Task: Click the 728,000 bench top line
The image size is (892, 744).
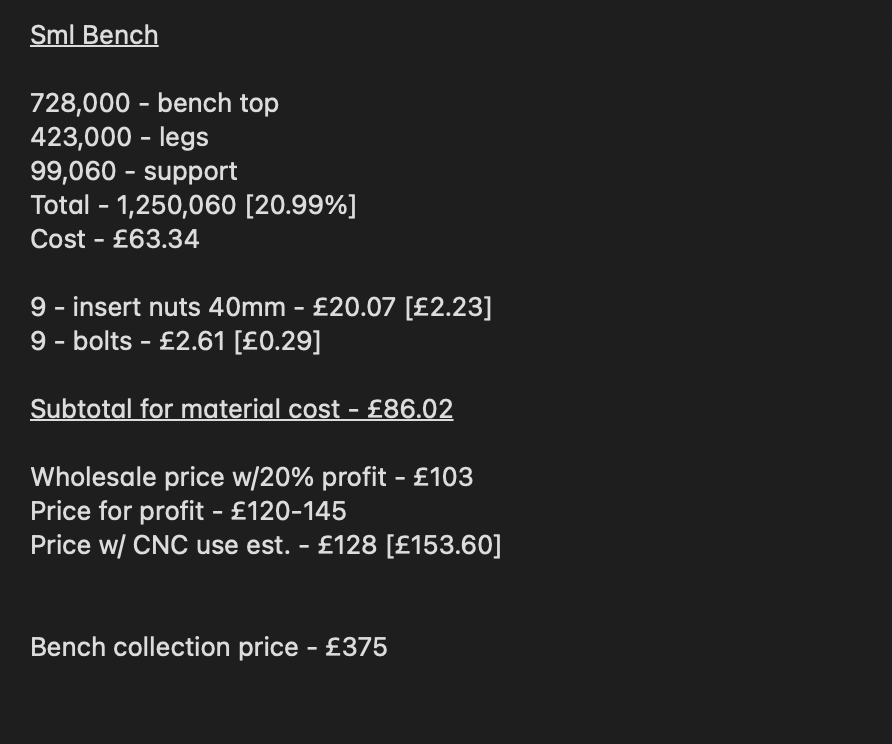Action: [154, 104]
